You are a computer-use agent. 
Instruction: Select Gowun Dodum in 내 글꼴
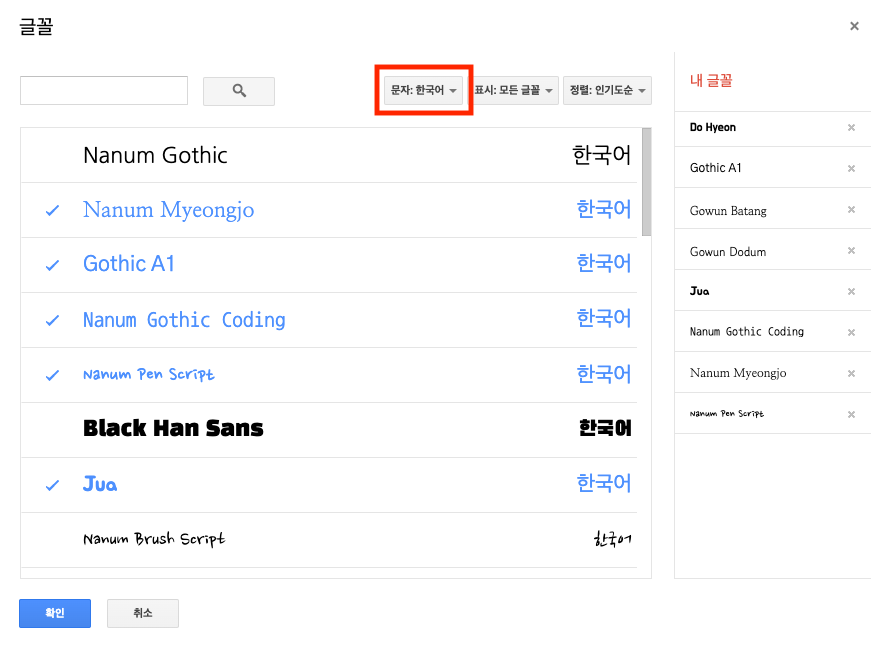pyautogui.click(x=728, y=252)
